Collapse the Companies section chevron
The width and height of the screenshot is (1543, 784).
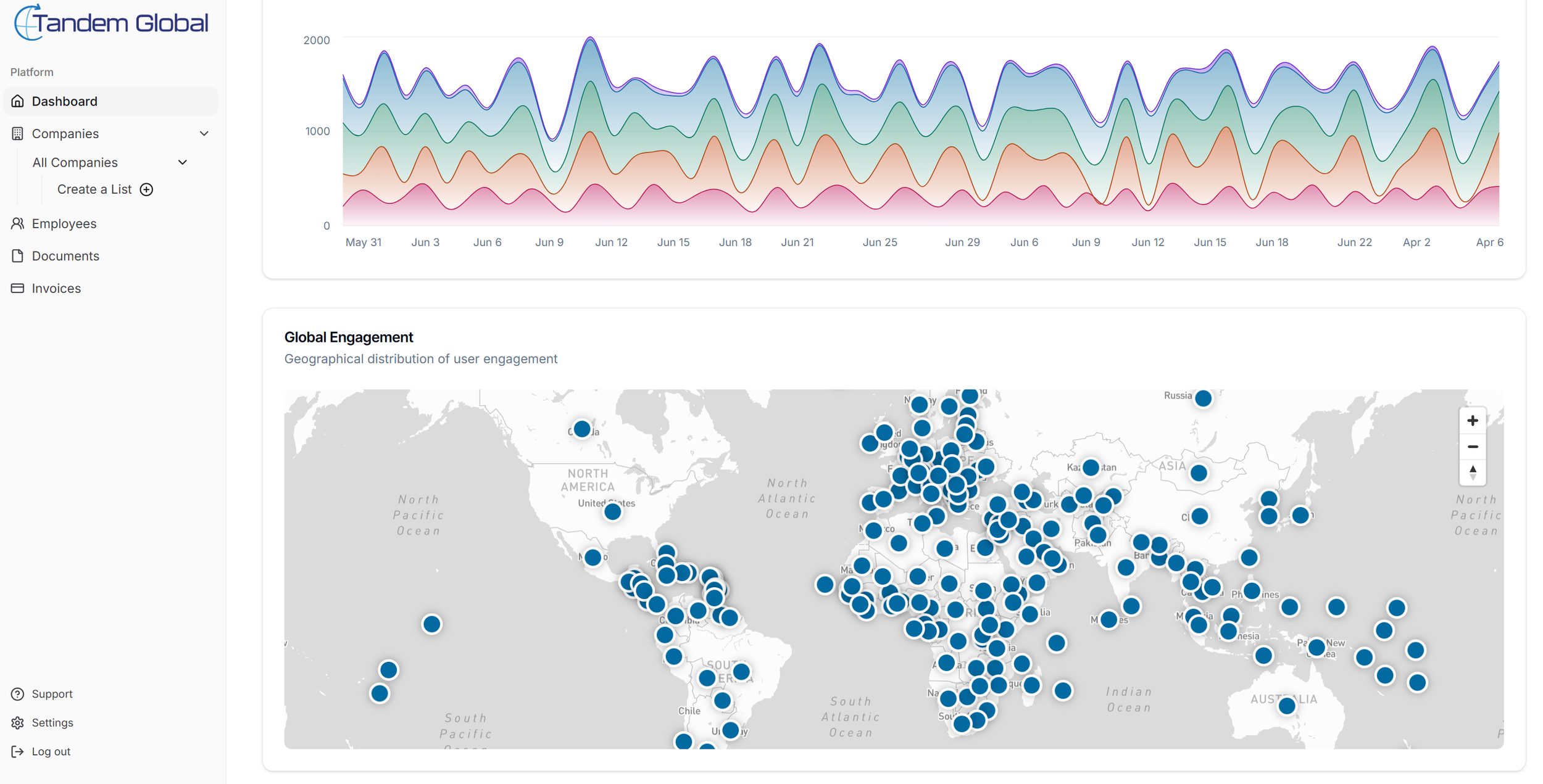tap(204, 134)
